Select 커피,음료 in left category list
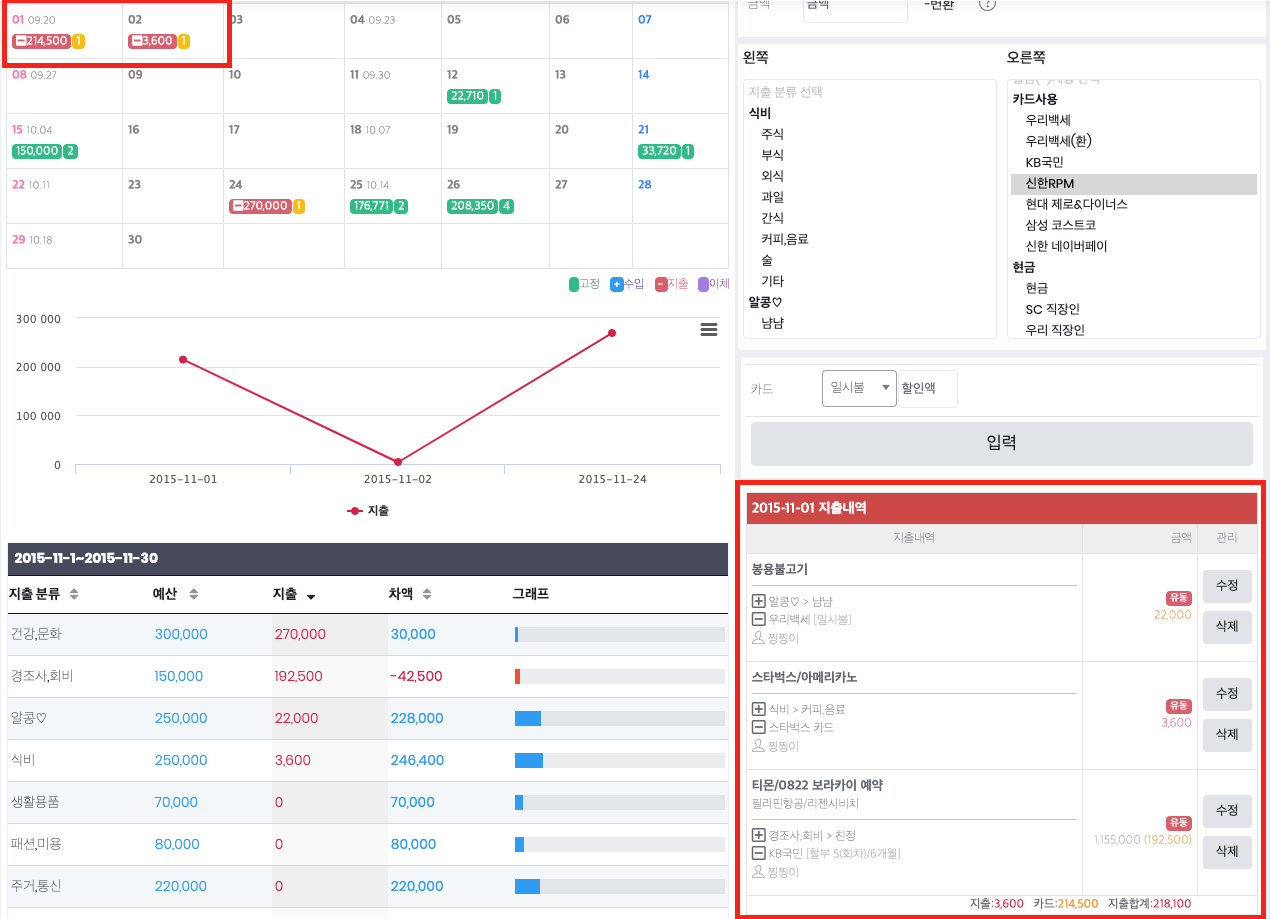Image resolution: width=1270 pixels, height=919 pixels. coord(784,239)
